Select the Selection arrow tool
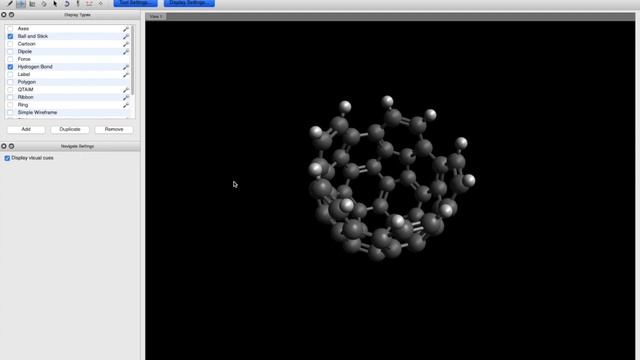640x360 pixels. (x=55, y=3)
